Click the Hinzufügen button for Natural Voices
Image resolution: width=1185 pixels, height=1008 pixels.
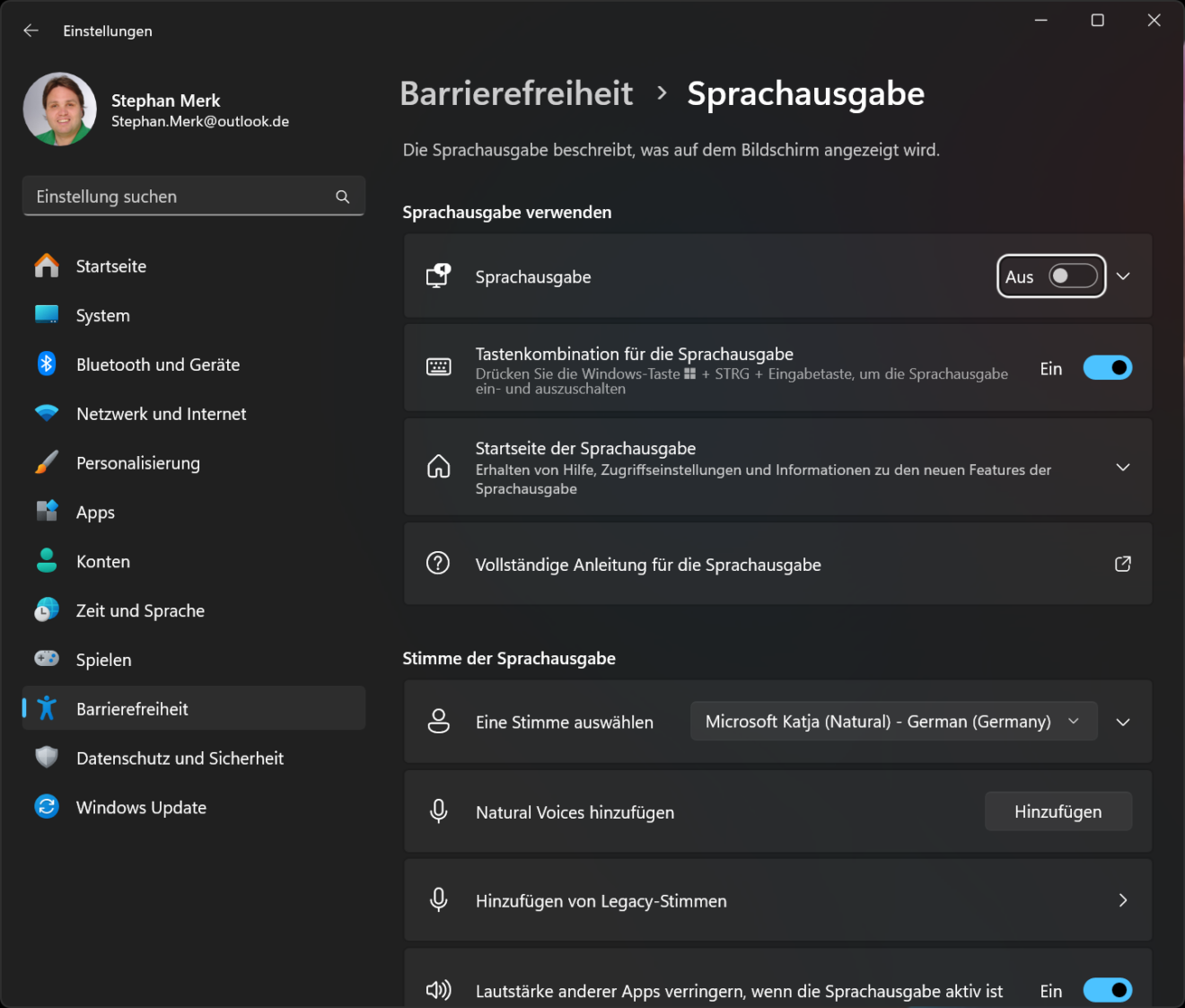point(1058,811)
